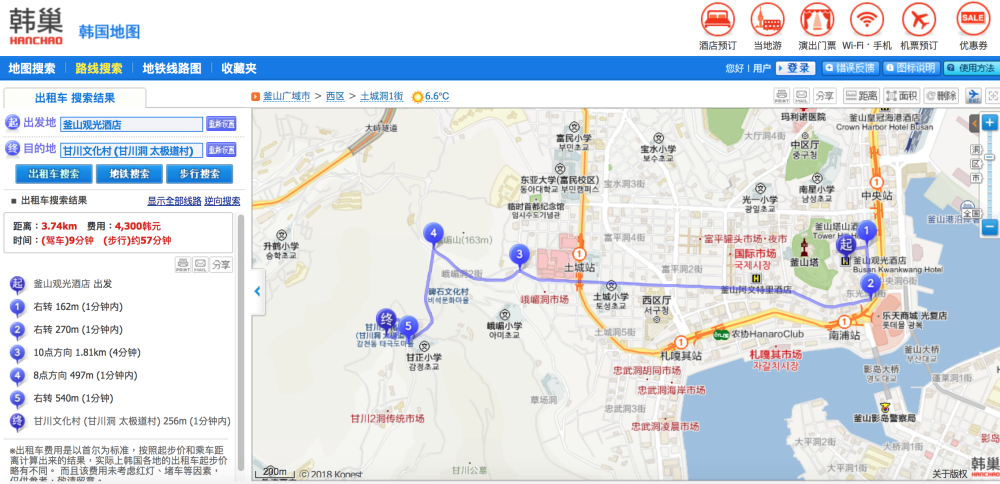1000x484 pixels.
Task: Collapse the left panel with the arrow handle
Action: click(x=258, y=291)
